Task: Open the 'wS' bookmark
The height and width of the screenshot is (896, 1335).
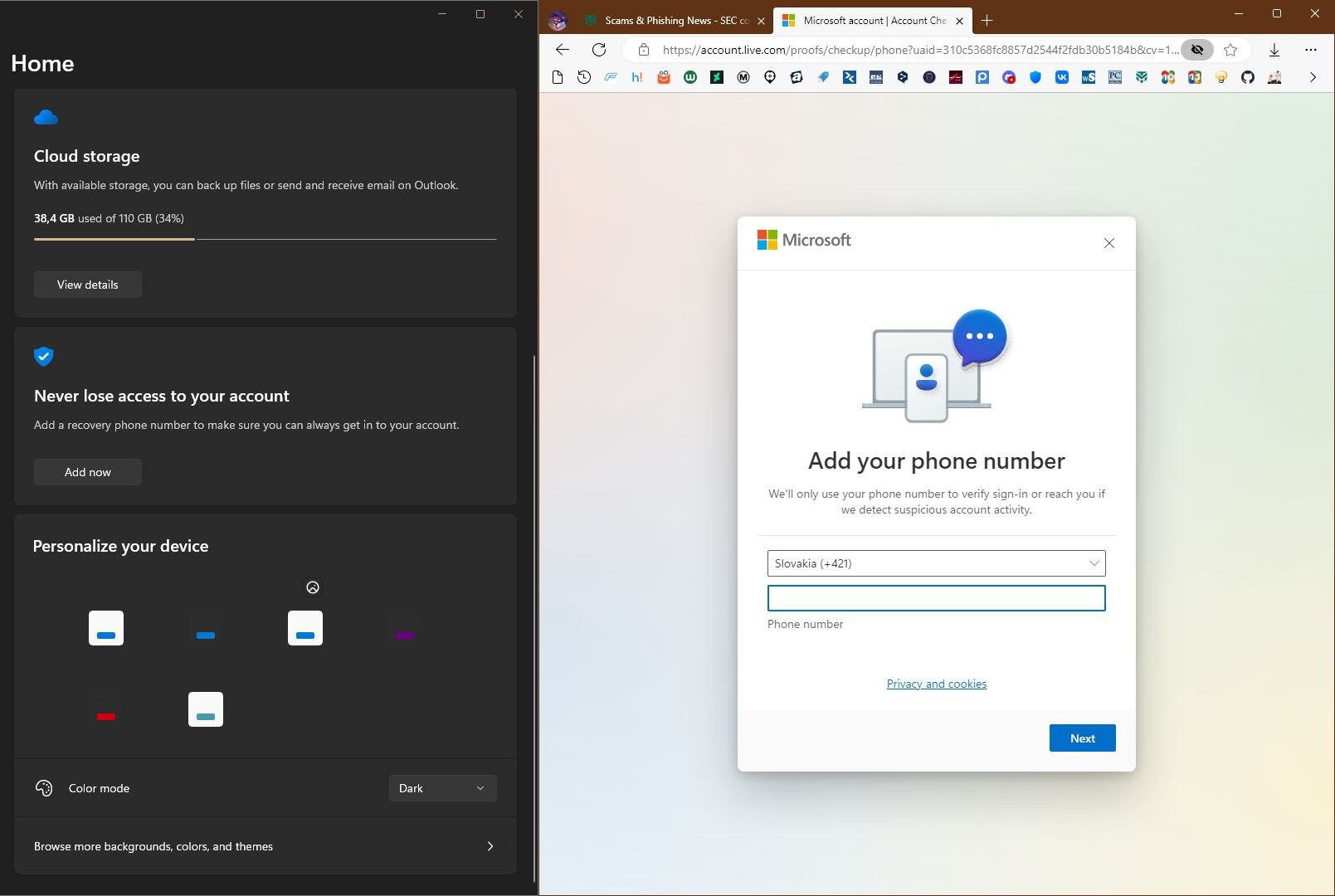Action: tap(1089, 77)
